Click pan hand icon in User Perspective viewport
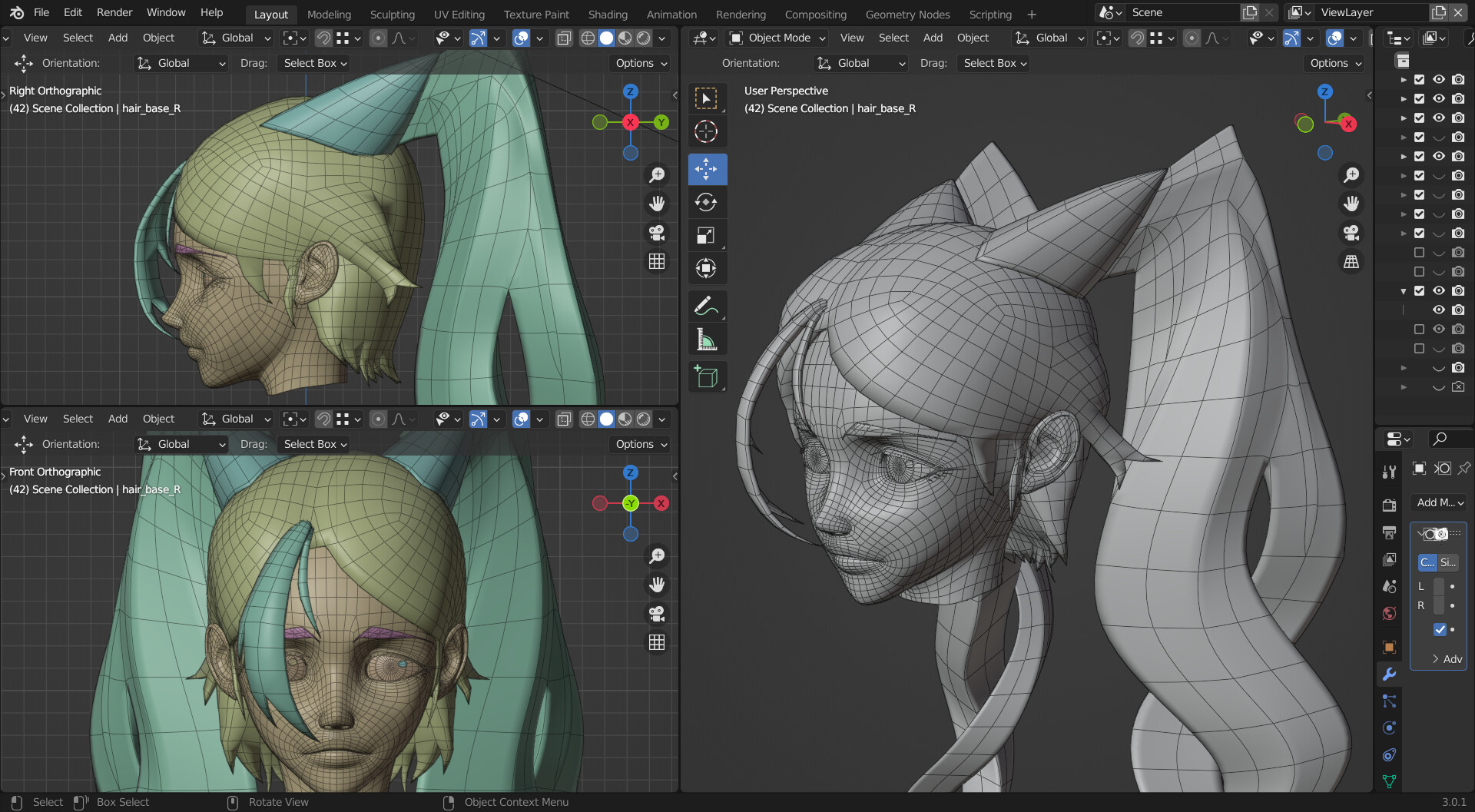The height and width of the screenshot is (812, 1475). coord(1351,204)
